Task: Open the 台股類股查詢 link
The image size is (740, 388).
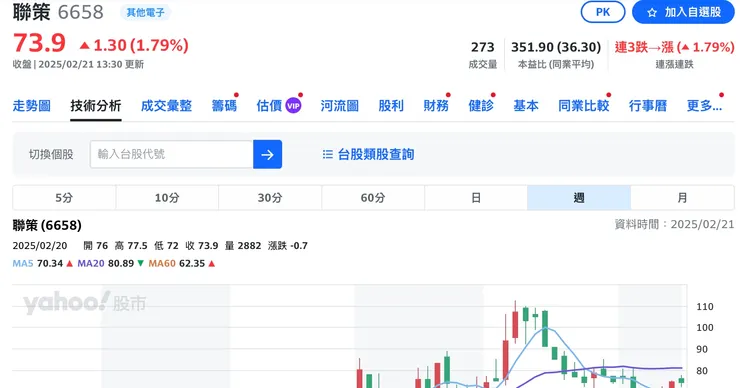Action: point(376,154)
